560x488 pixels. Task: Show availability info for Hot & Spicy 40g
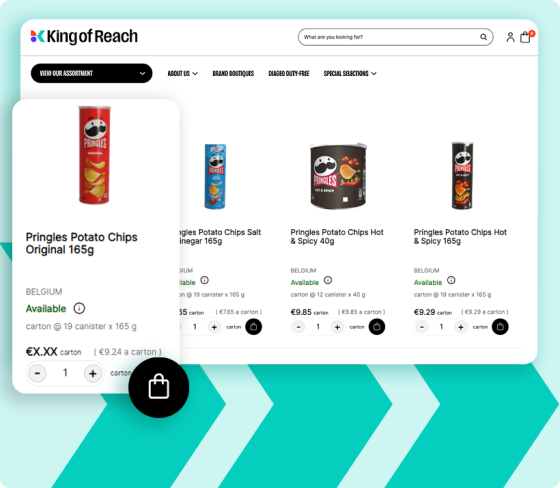point(328,280)
